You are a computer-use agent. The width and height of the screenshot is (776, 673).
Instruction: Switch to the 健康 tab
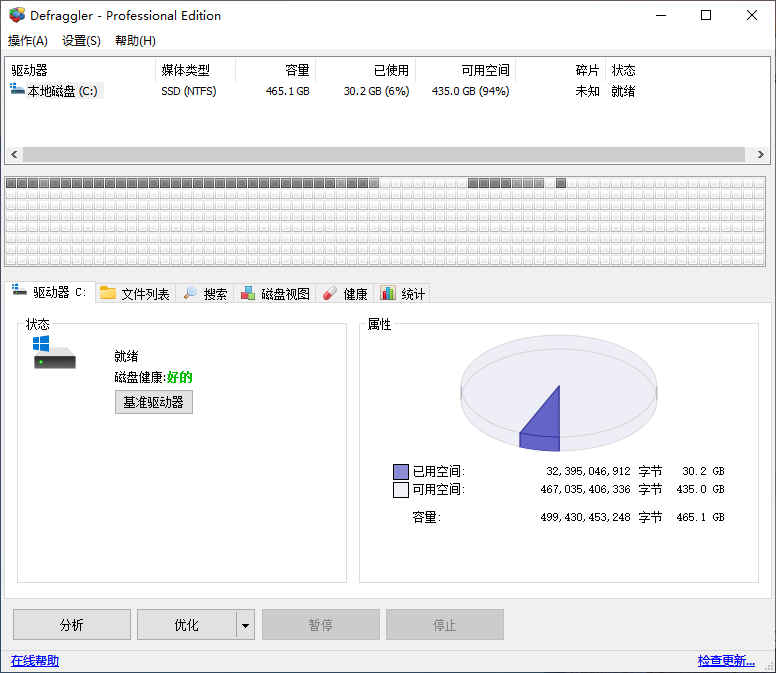tap(344, 293)
